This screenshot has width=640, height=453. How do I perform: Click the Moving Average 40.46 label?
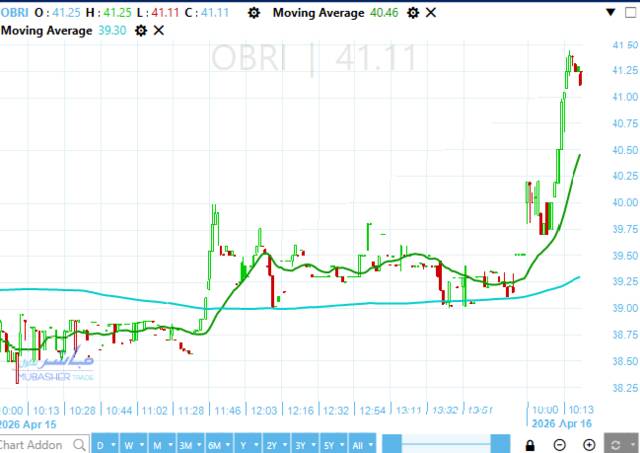[319, 13]
